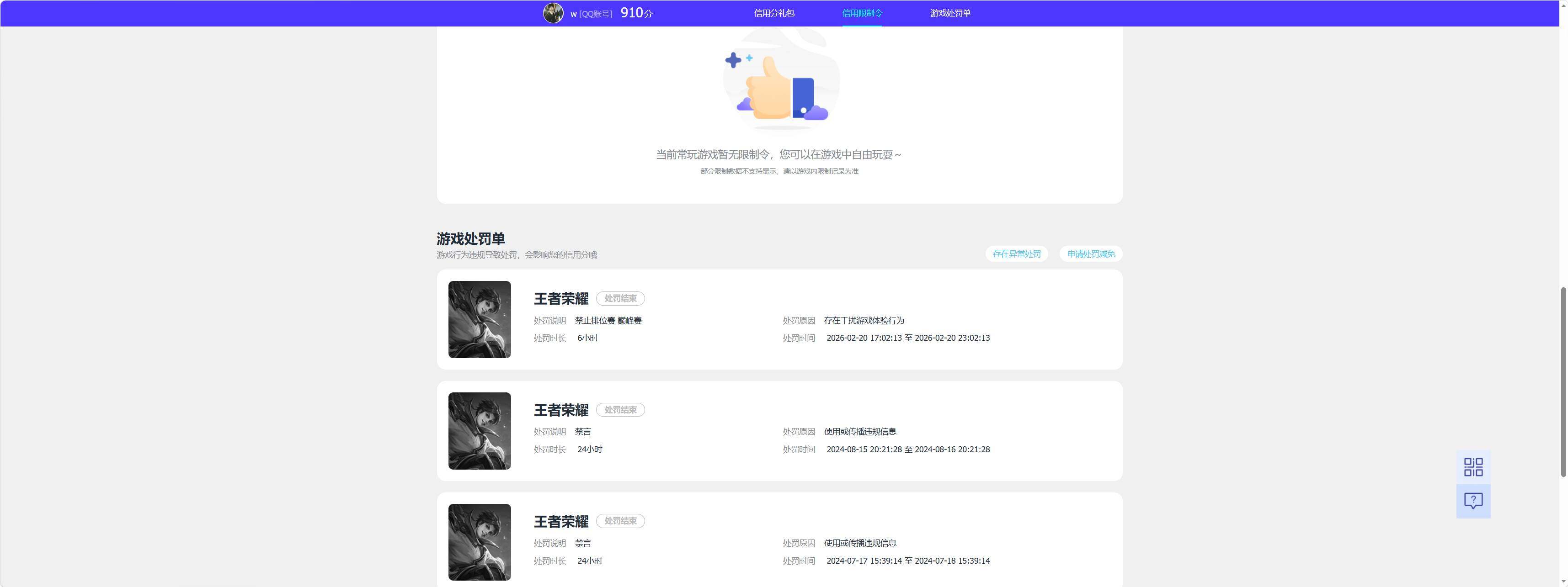The height and width of the screenshot is (587, 1568).
Task: Click the 游戏处罚单 section heading
Action: coord(470,238)
